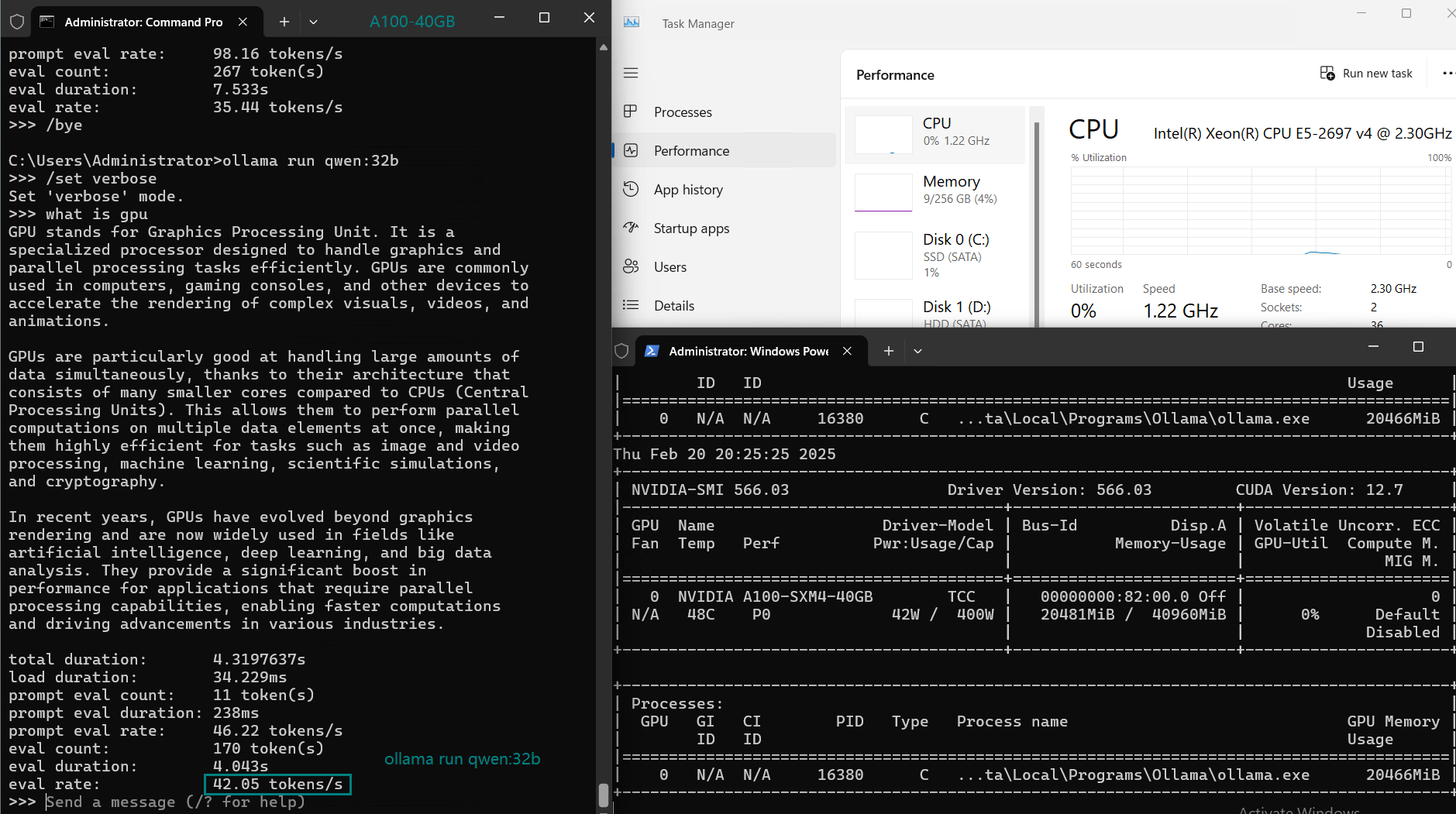
Task: Maximize the PowerShell window
Action: click(1418, 346)
